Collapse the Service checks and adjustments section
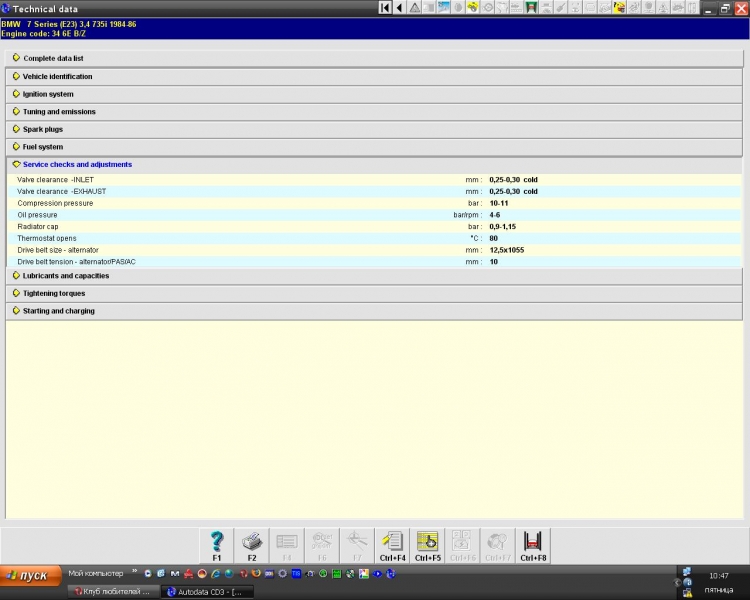This screenshot has width=750, height=600. tap(375, 165)
